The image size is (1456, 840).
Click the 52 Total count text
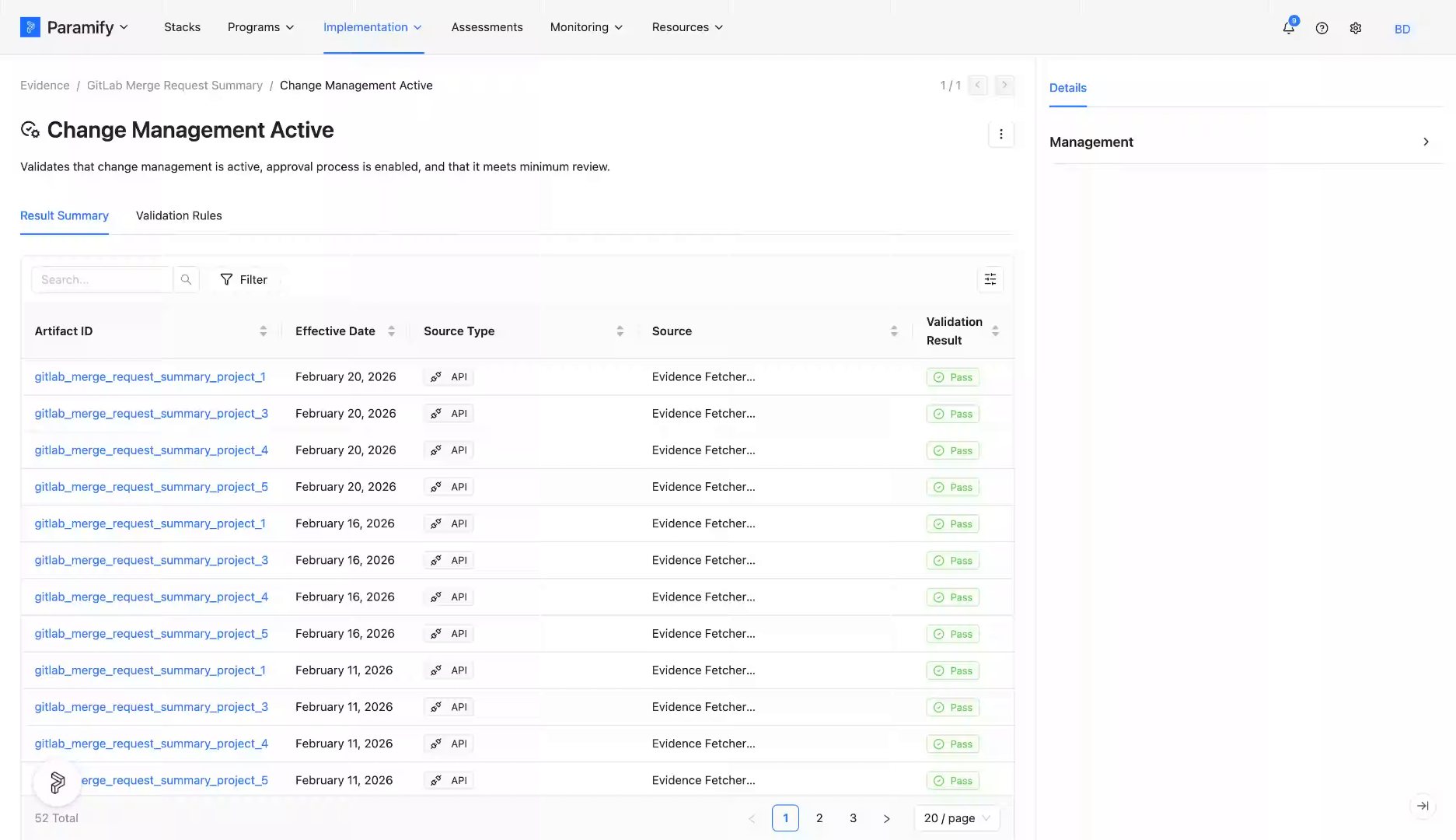(57, 818)
